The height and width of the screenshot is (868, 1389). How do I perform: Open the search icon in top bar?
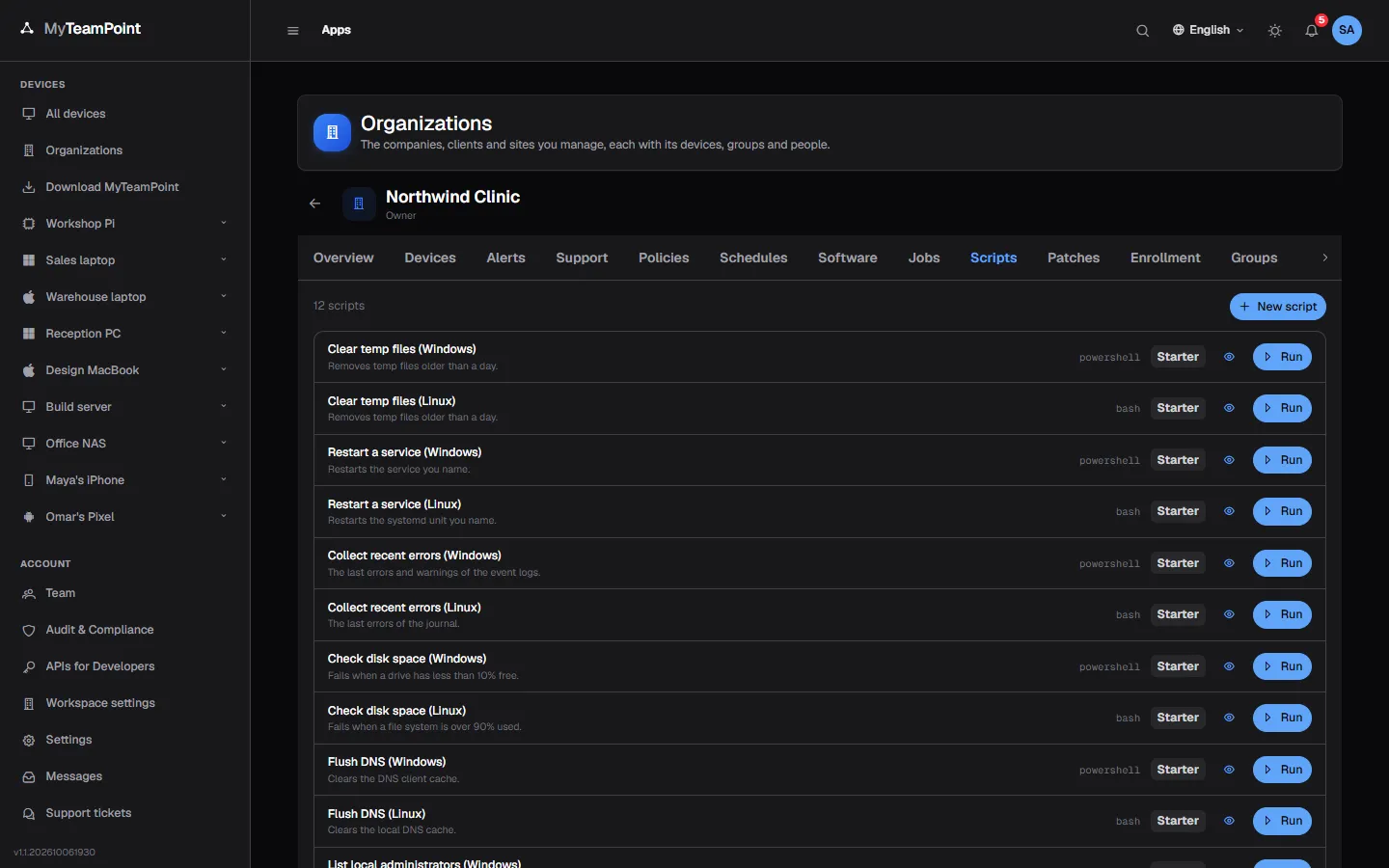(x=1142, y=30)
